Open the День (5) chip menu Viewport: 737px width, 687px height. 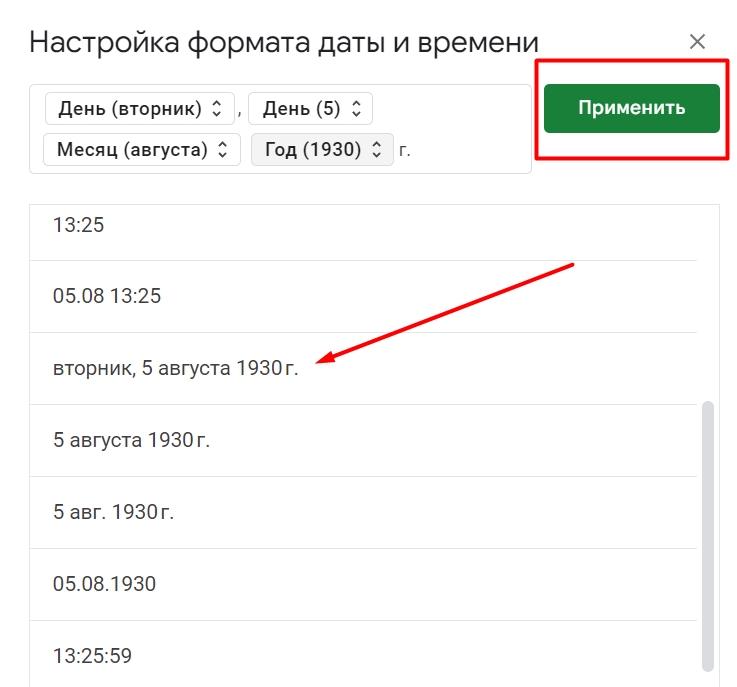click(x=300, y=108)
